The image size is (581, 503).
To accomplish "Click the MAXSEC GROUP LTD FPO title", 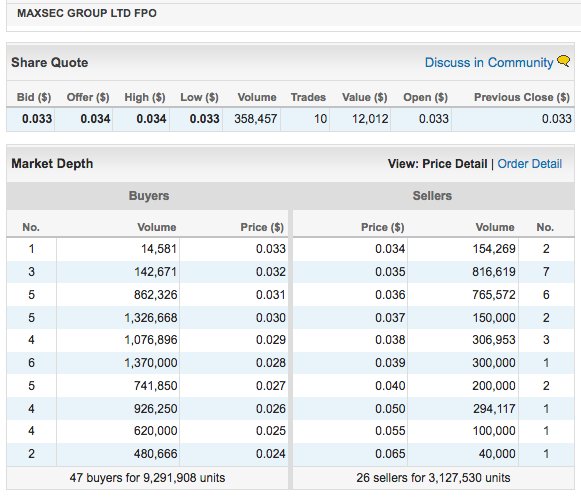I will 87,13.
